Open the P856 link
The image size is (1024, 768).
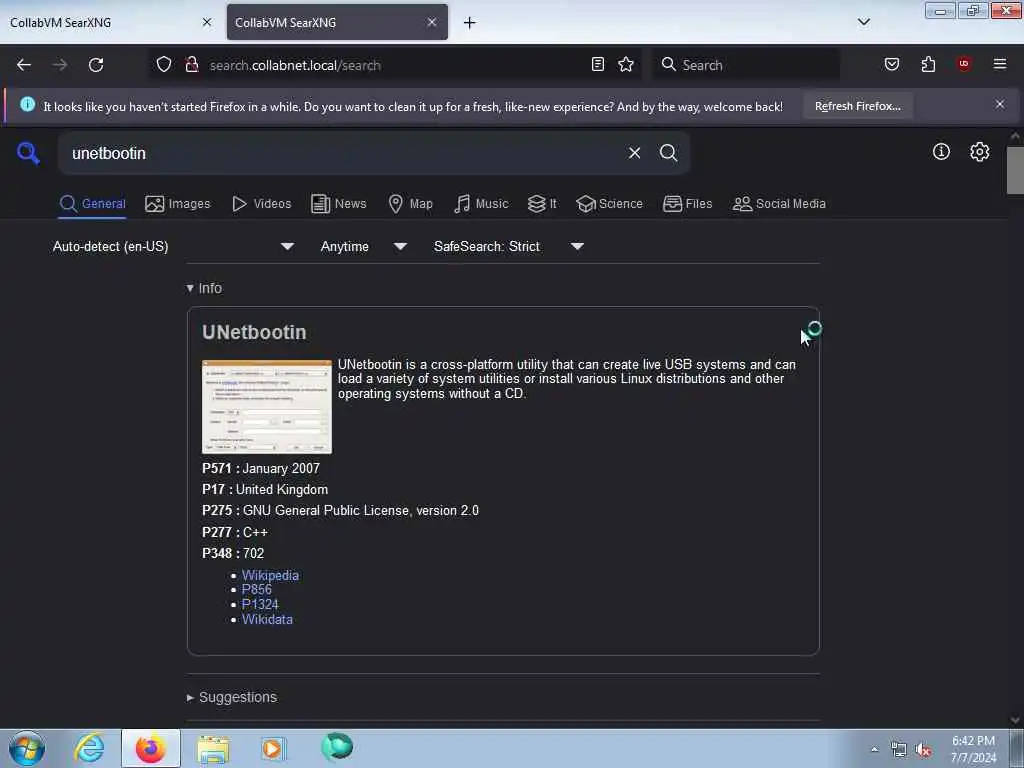pyautogui.click(x=257, y=590)
